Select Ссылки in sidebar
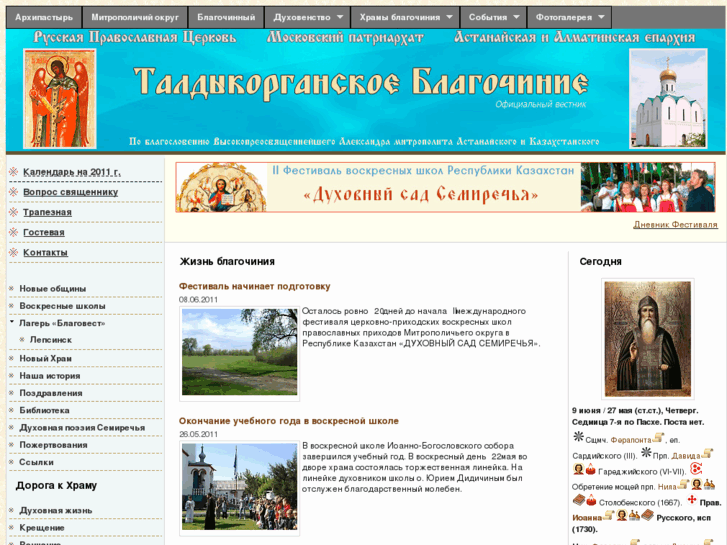The height and width of the screenshot is (545, 727). coord(36,462)
